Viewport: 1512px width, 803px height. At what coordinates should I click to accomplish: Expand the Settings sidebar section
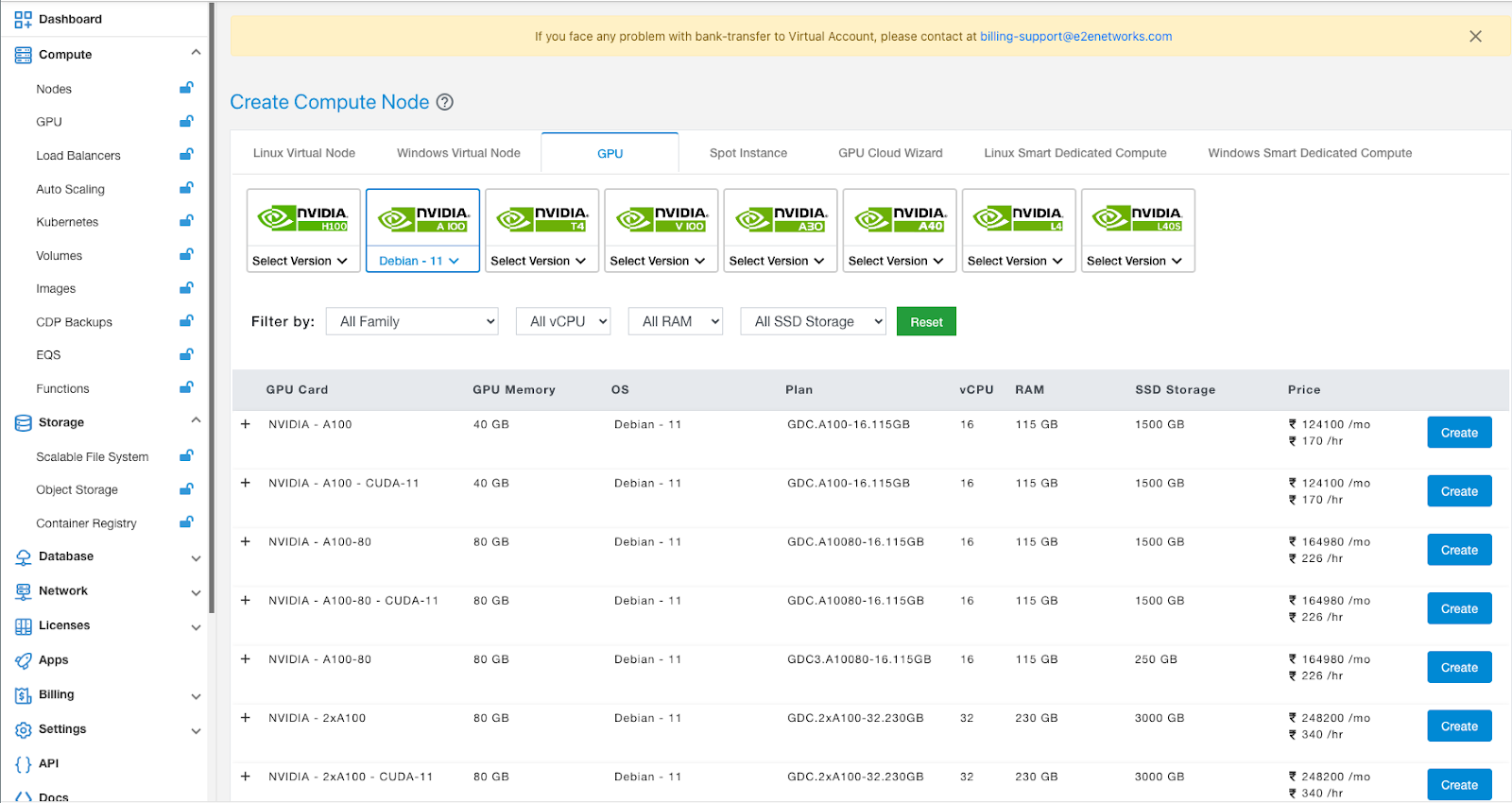pyautogui.click(x=196, y=731)
